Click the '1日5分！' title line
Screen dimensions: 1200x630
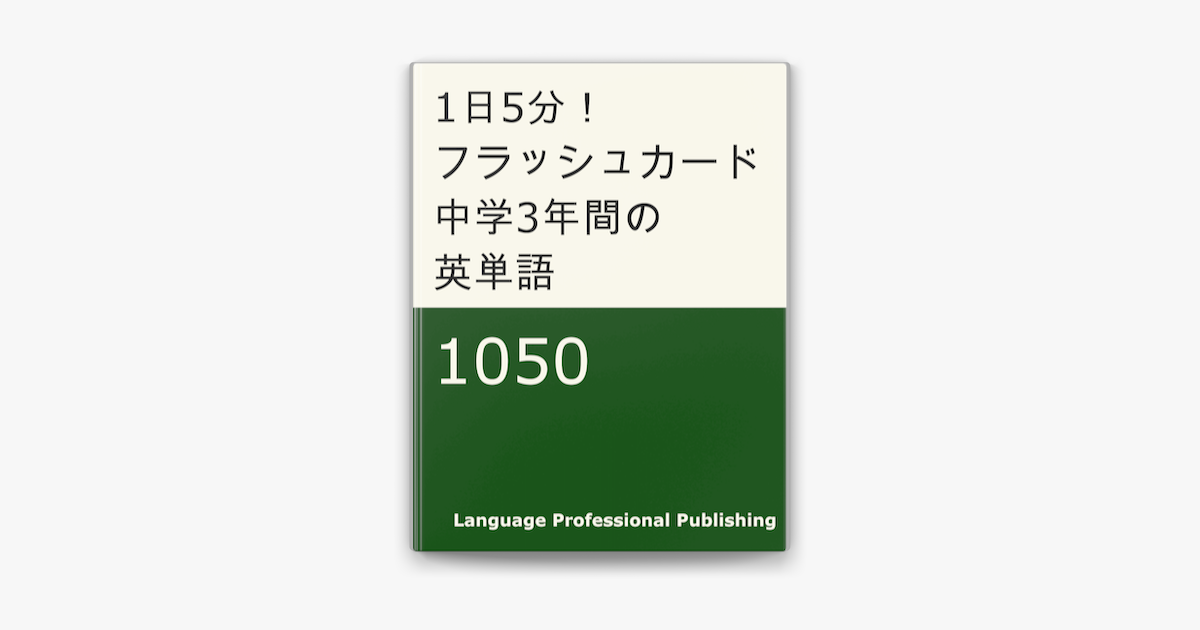click(518, 110)
